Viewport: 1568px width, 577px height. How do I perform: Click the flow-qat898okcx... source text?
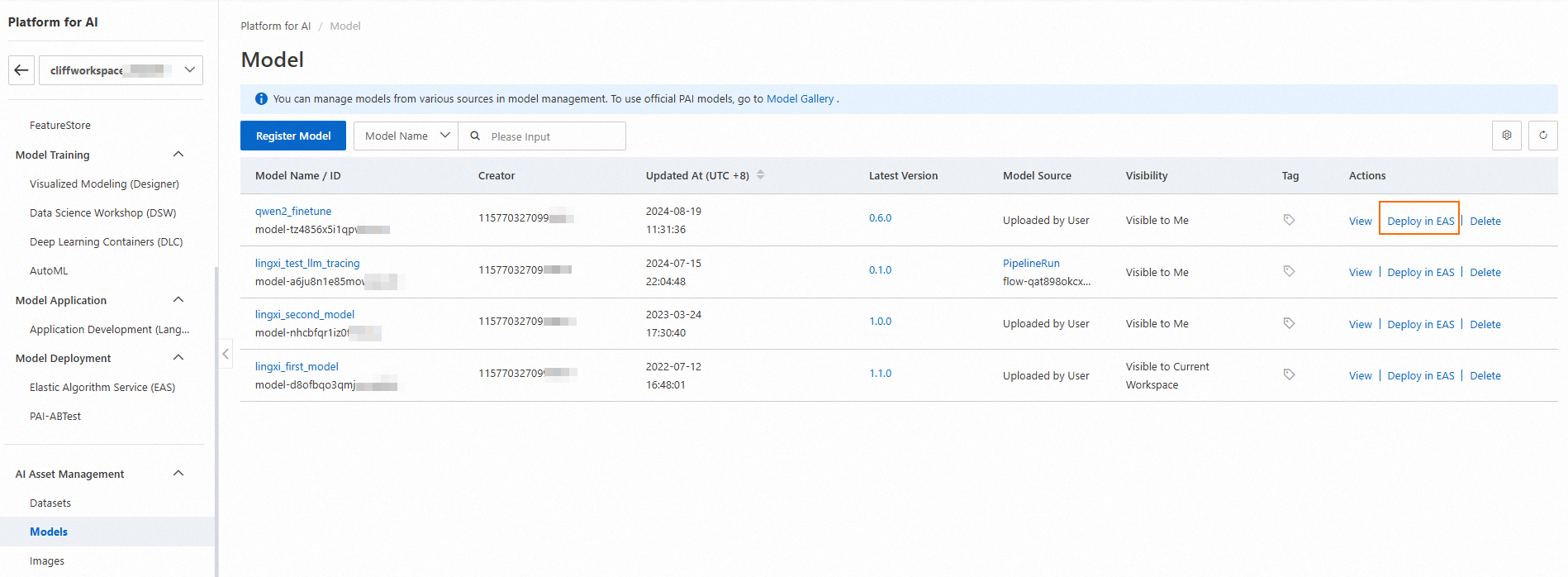click(x=1046, y=281)
